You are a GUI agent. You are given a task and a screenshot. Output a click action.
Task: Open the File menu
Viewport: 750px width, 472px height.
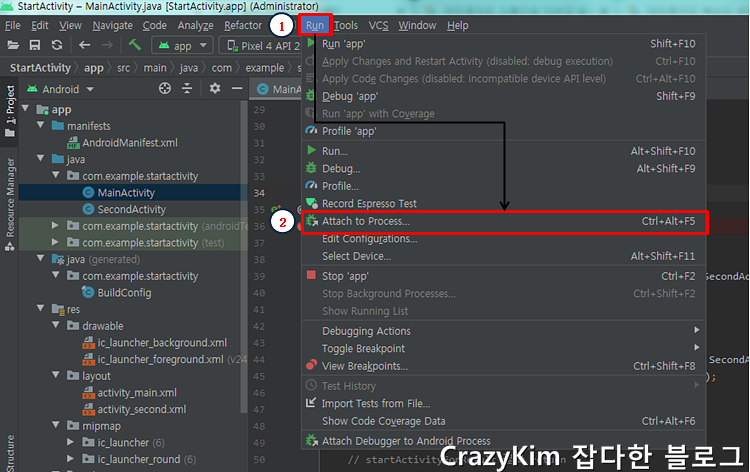point(13,25)
